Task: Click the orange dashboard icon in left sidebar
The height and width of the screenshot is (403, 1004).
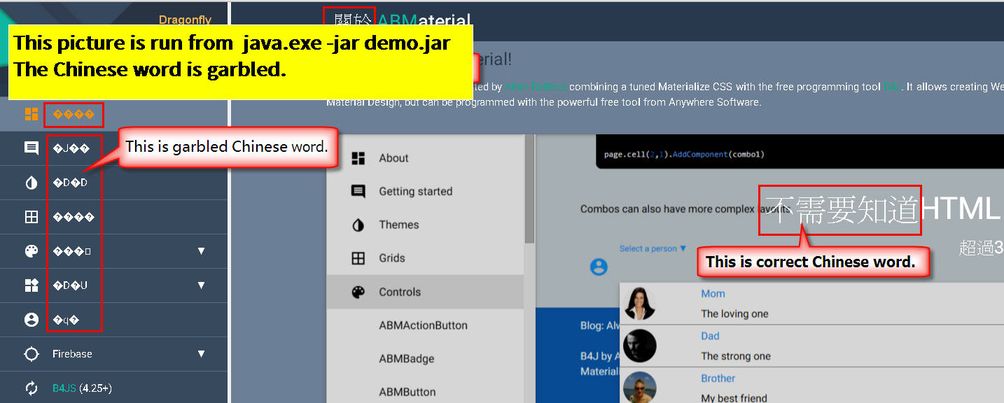Action: pyautogui.click(x=31, y=114)
